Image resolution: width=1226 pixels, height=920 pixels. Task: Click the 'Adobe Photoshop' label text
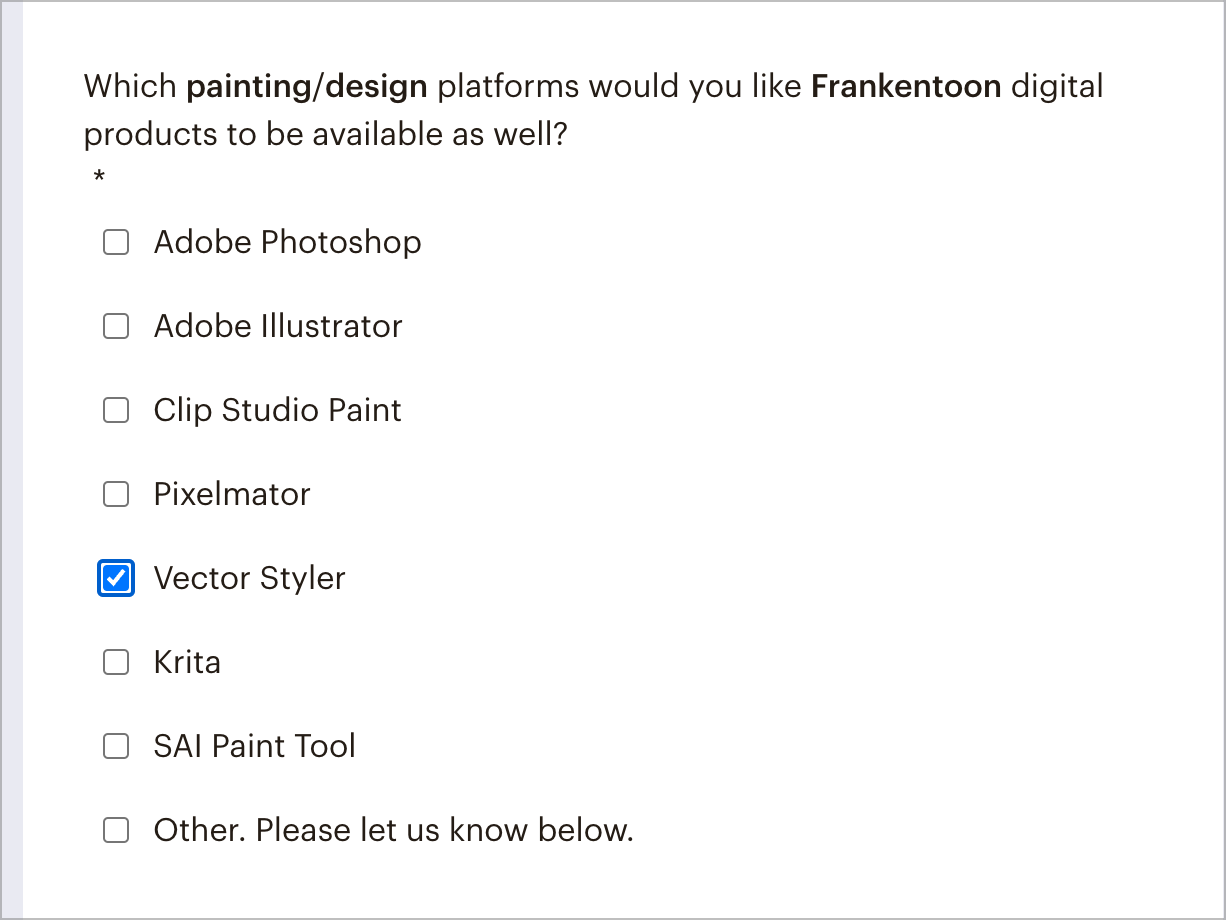pyautogui.click(x=287, y=242)
